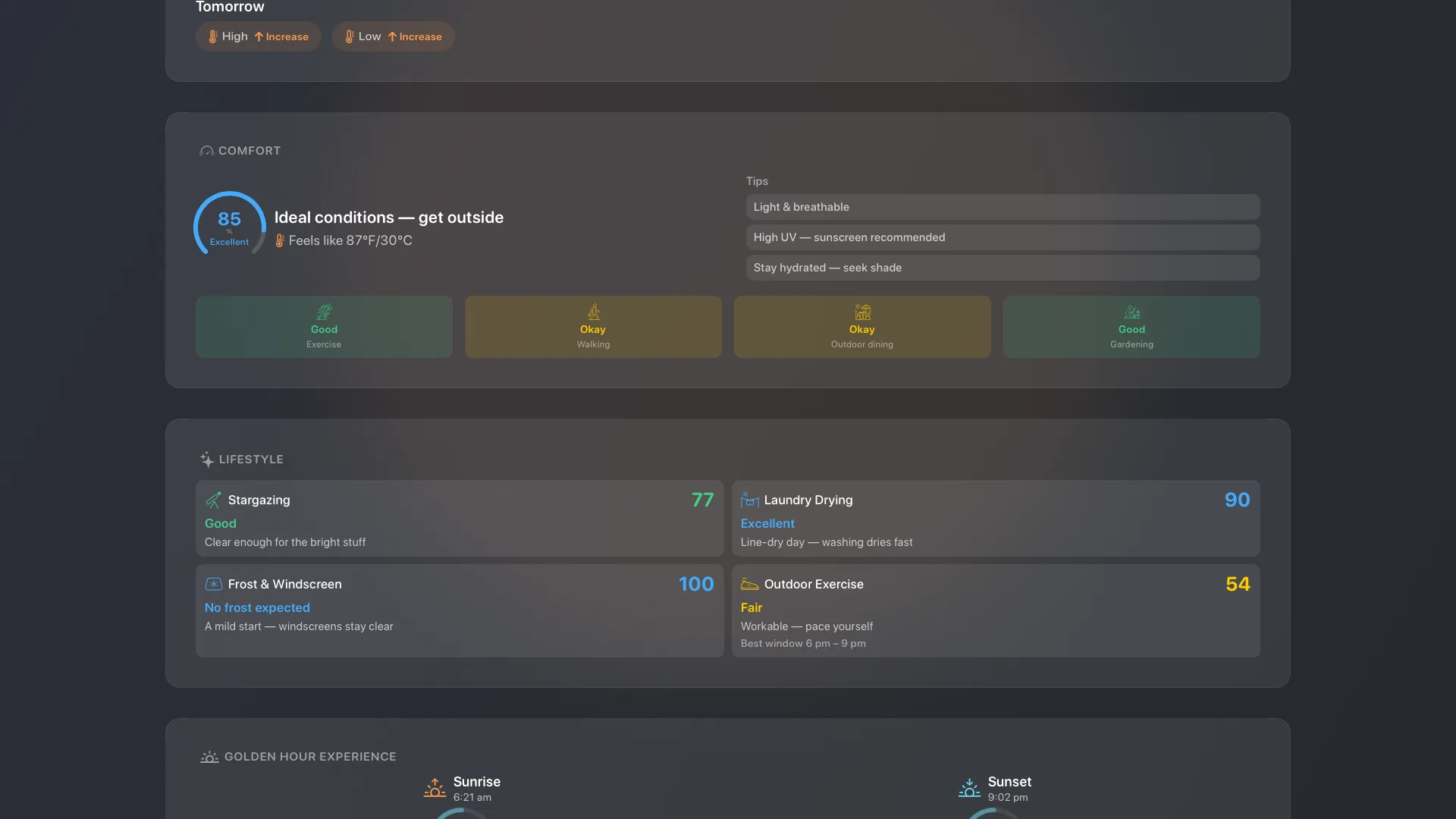Open the Frost & Windscreen card

(x=460, y=610)
